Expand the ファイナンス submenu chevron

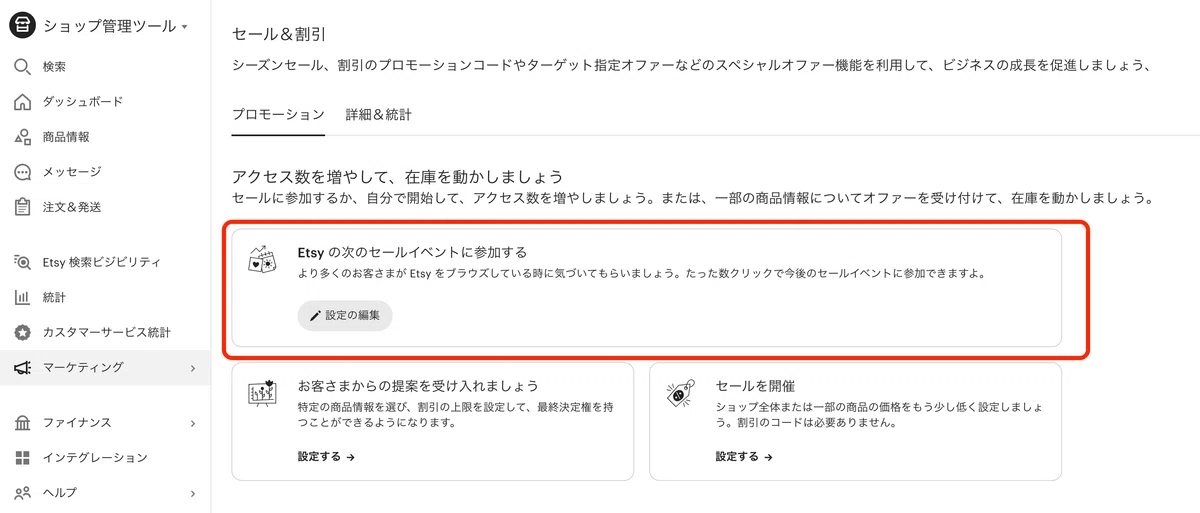(x=193, y=423)
